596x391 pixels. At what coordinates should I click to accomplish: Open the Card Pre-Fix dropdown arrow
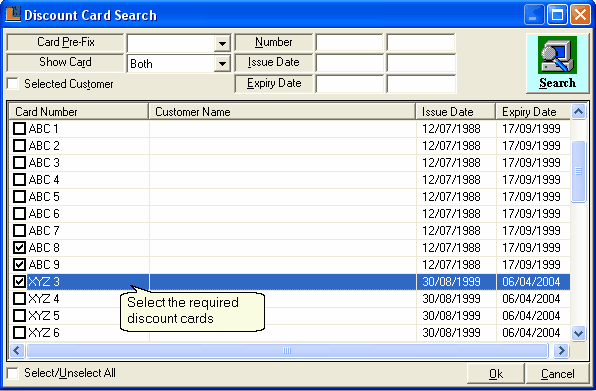pyautogui.click(x=222, y=43)
